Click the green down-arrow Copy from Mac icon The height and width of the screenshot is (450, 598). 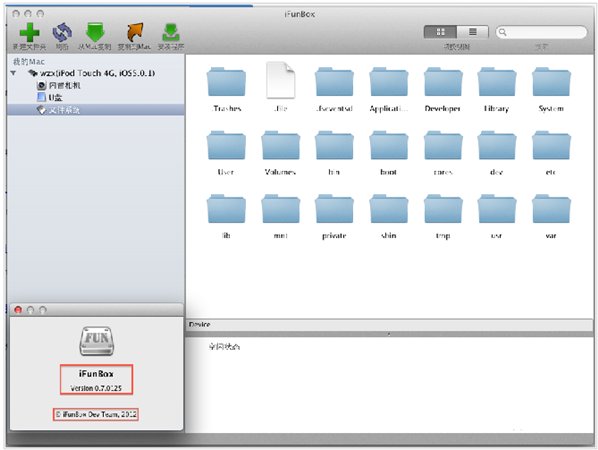pyautogui.click(x=95, y=33)
